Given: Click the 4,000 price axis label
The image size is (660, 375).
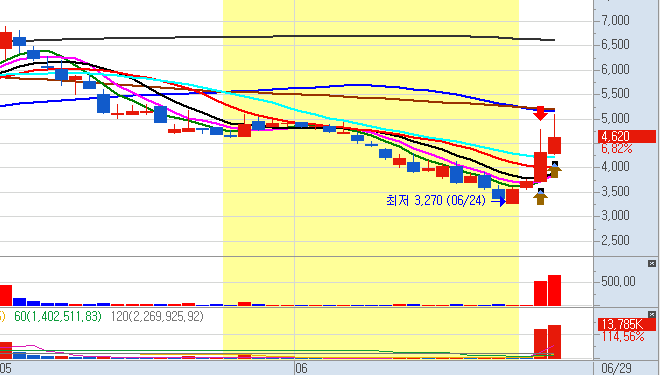Looking at the screenshot, I should 615,167.
